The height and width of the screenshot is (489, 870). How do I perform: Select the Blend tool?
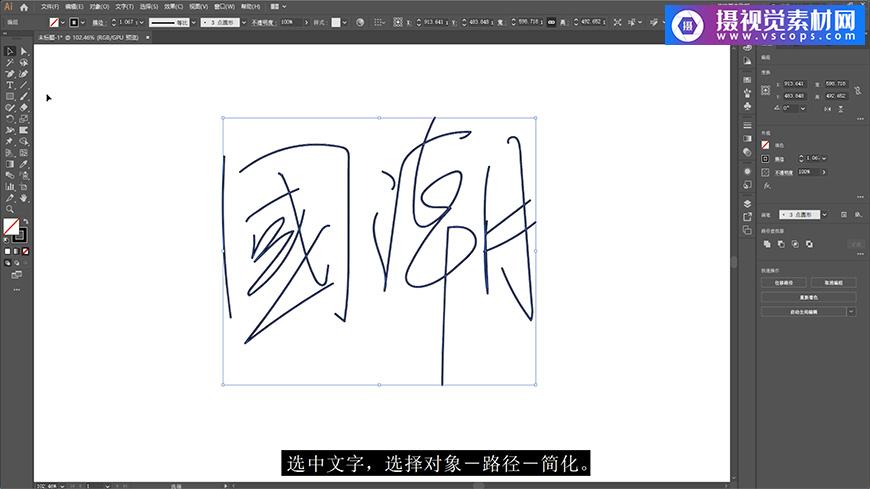point(9,175)
